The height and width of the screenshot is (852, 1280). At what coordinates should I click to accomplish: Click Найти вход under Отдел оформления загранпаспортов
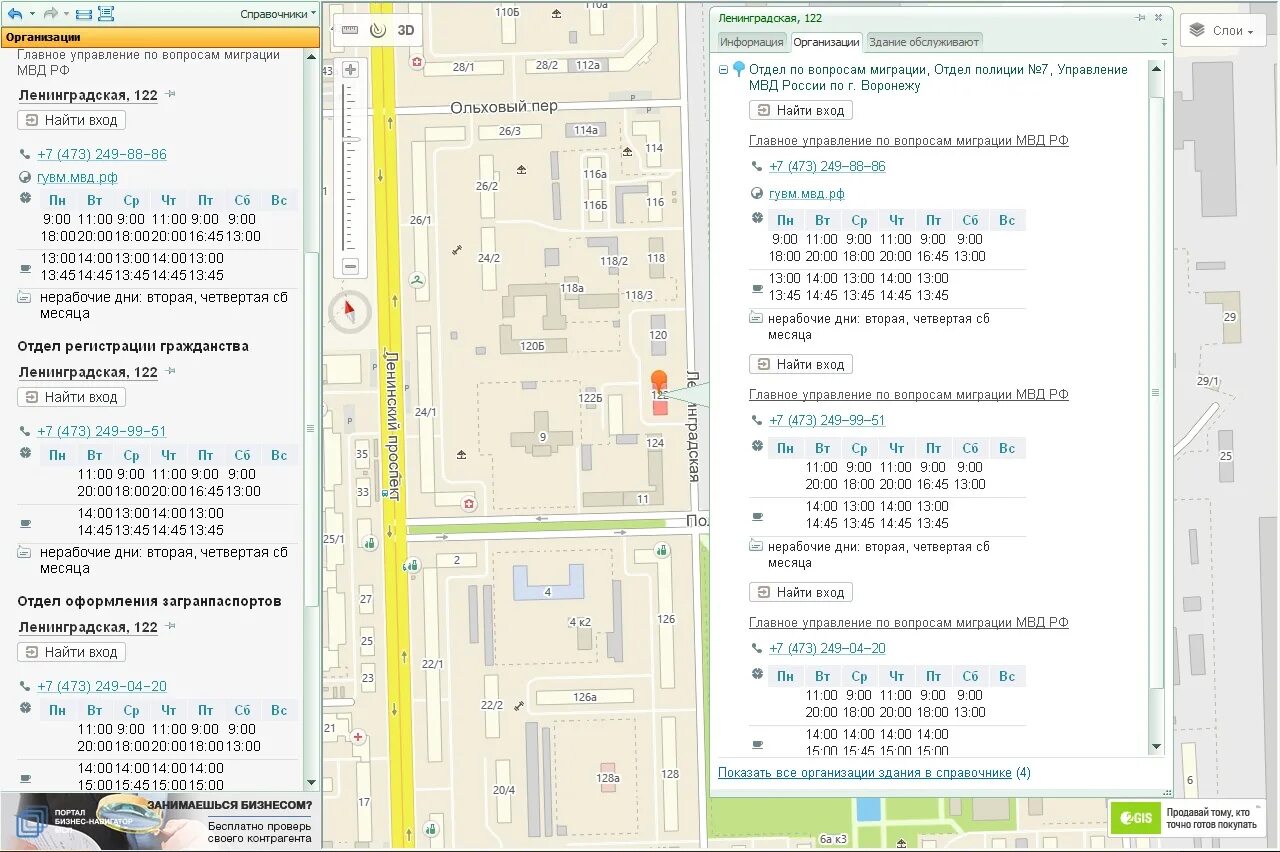pos(71,652)
